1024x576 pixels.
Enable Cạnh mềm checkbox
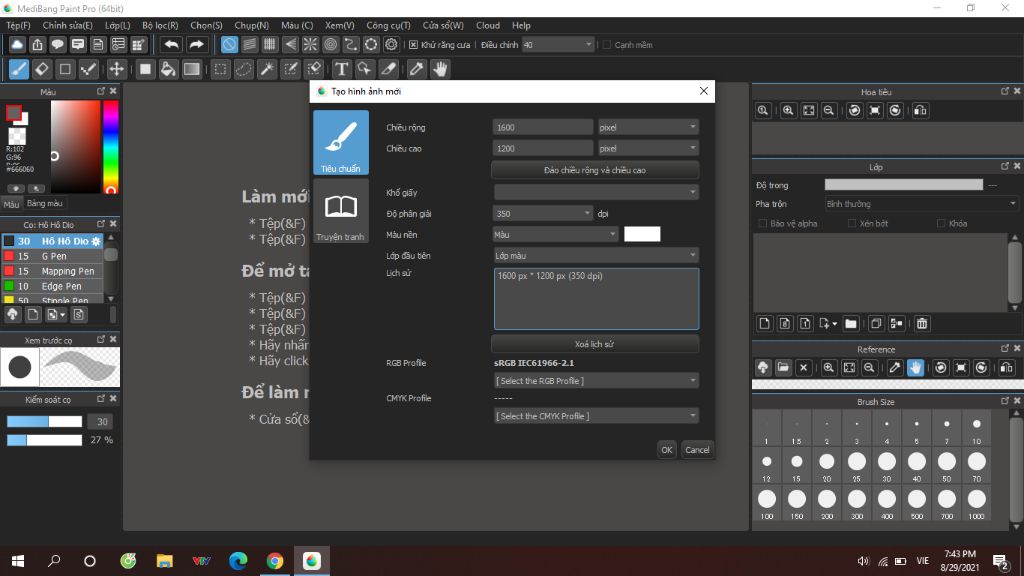(607, 45)
